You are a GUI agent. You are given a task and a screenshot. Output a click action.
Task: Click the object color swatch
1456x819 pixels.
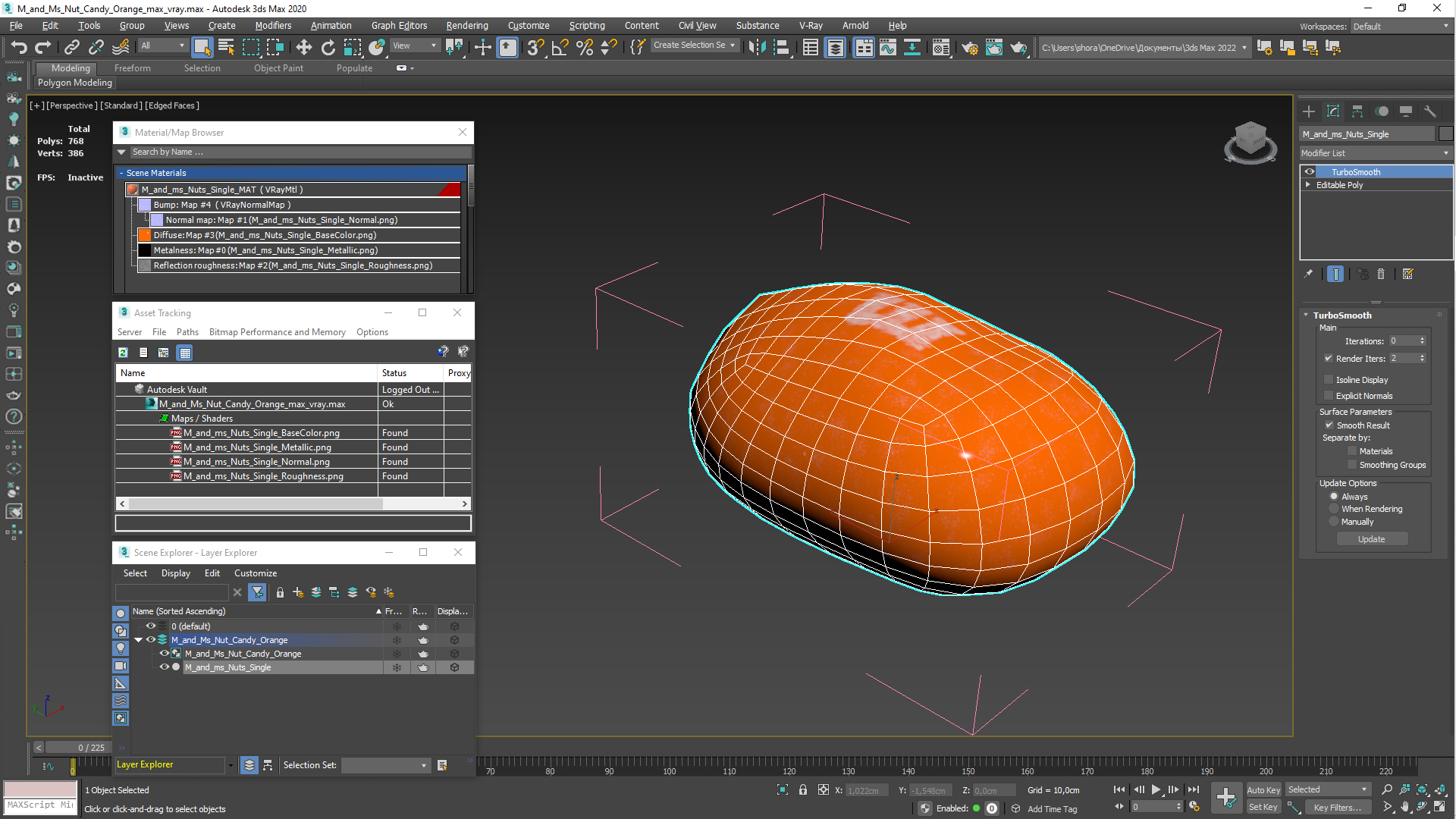(x=1445, y=134)
